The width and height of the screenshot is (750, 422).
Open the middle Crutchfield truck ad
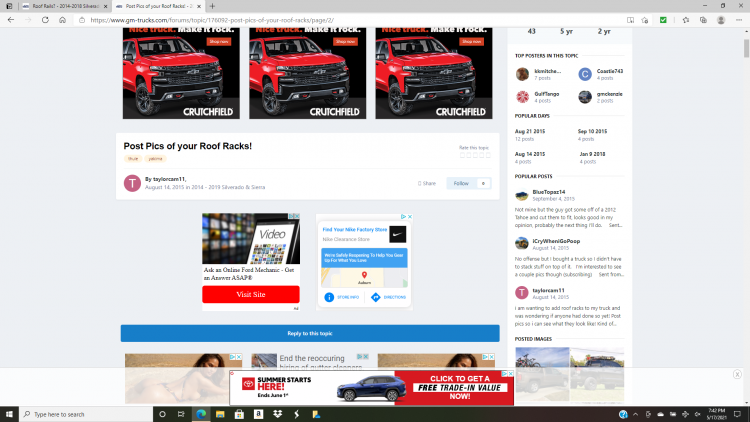(308, 73)
